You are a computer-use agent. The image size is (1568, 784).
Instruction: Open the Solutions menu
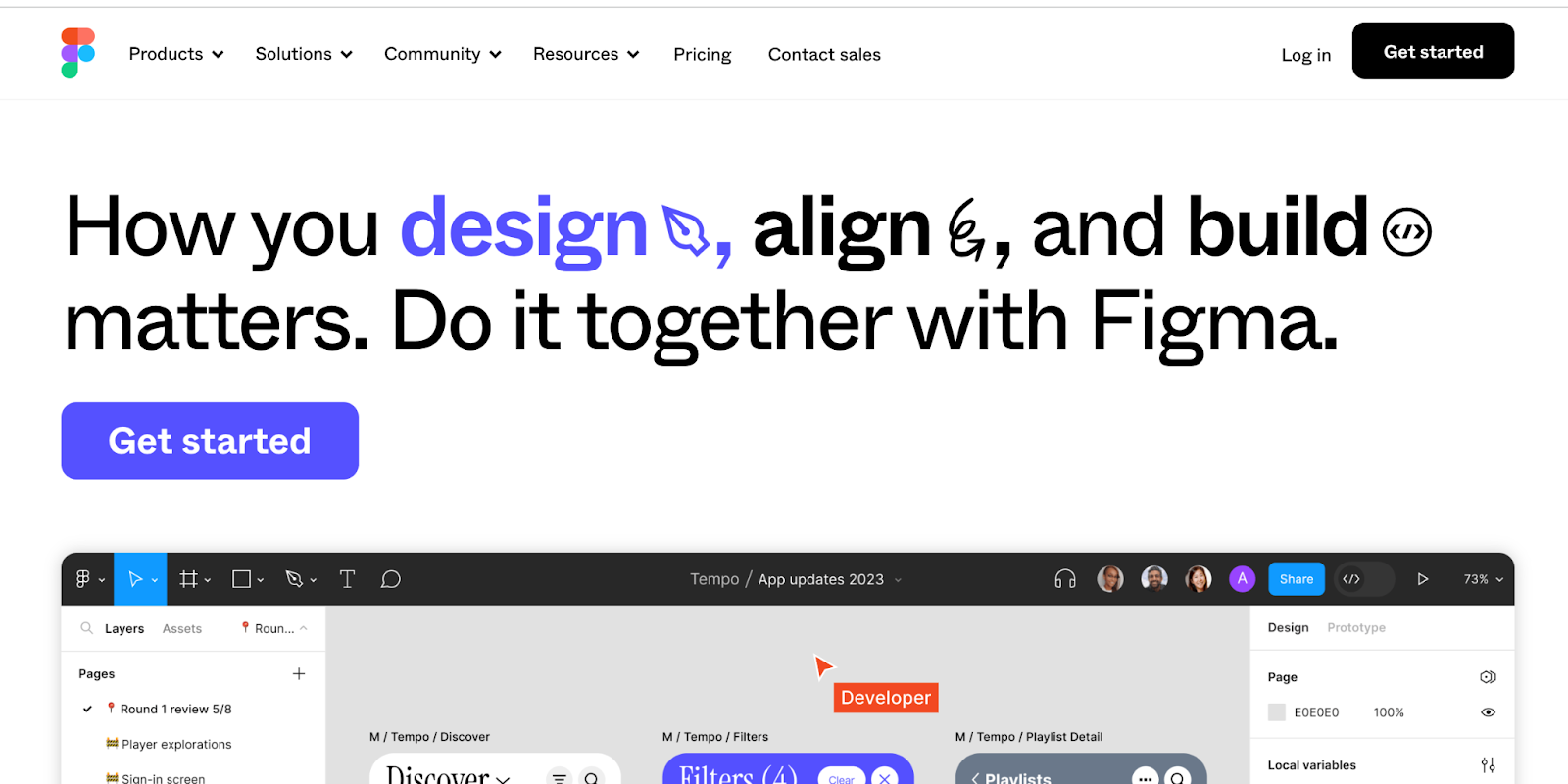[x=304, y=54]
